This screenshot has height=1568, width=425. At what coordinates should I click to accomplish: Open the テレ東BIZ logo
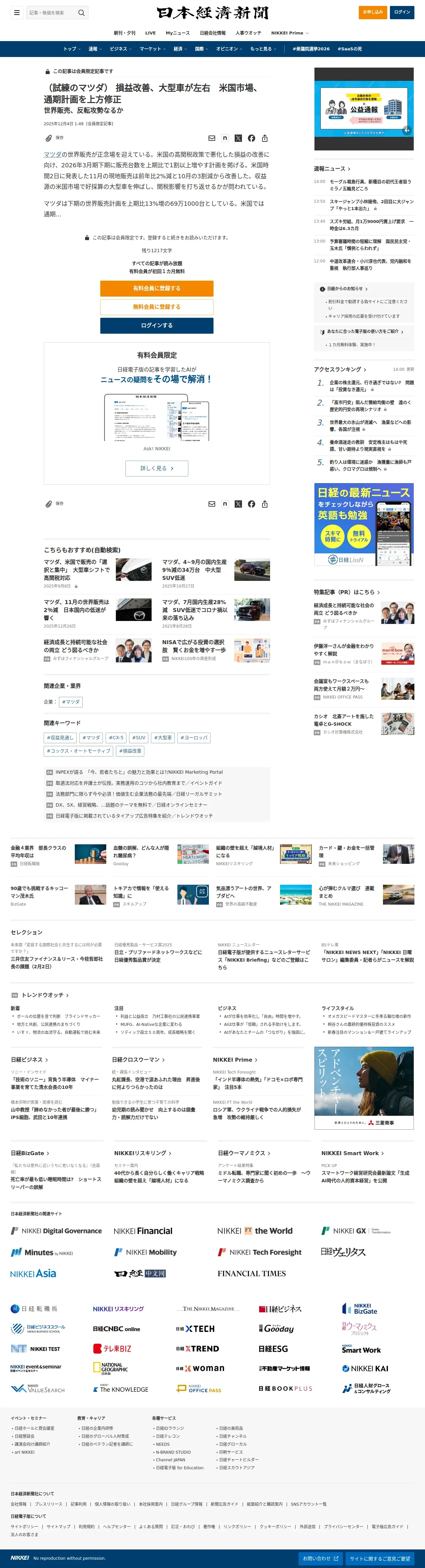pyautogui.click(x=112, y=1349)
